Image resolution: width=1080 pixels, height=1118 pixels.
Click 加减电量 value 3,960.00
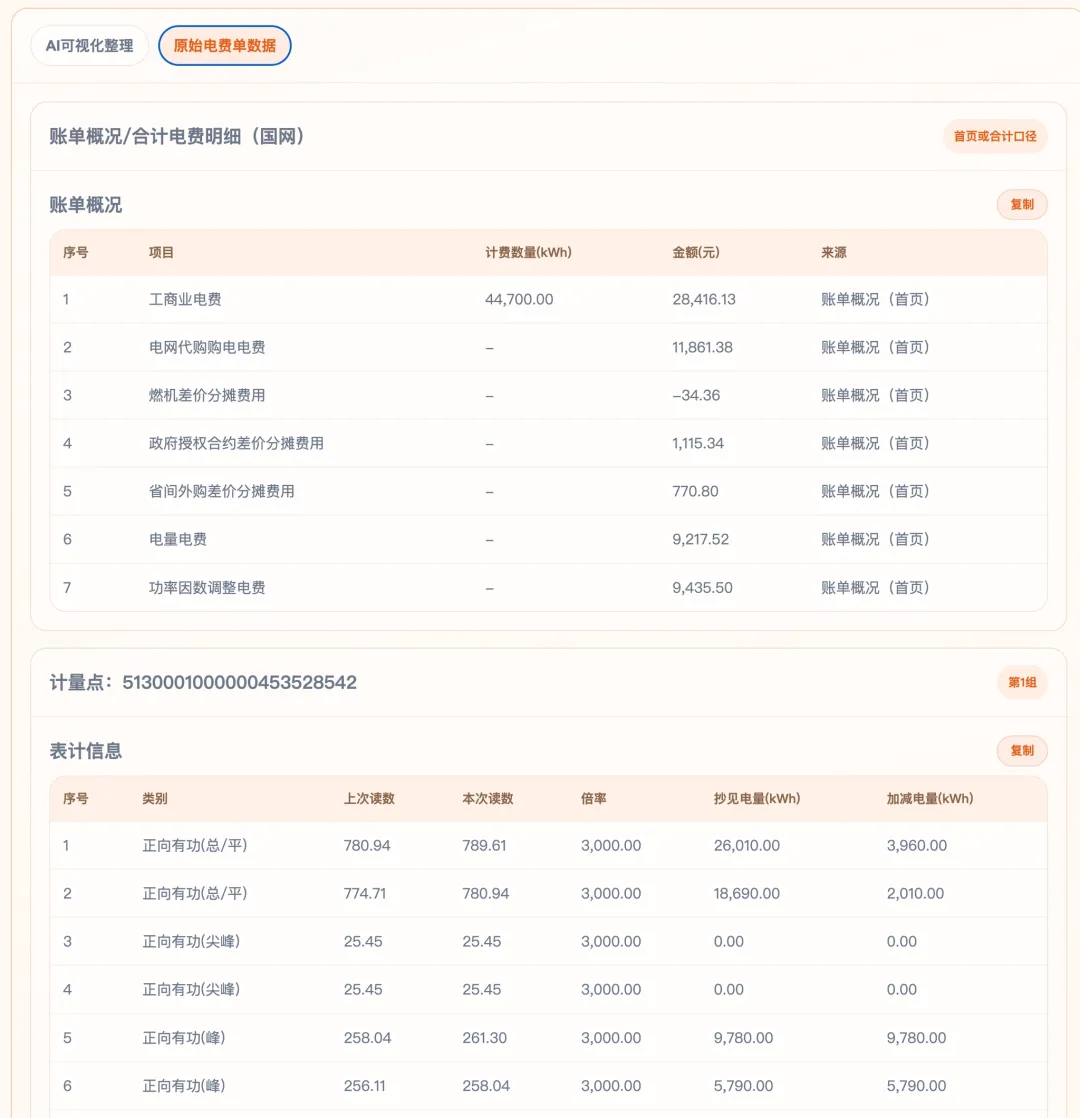coord(917,846)
